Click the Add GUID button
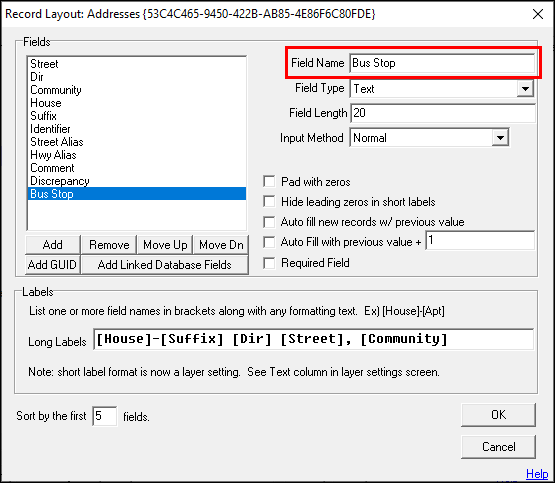 tap(53, 265)
